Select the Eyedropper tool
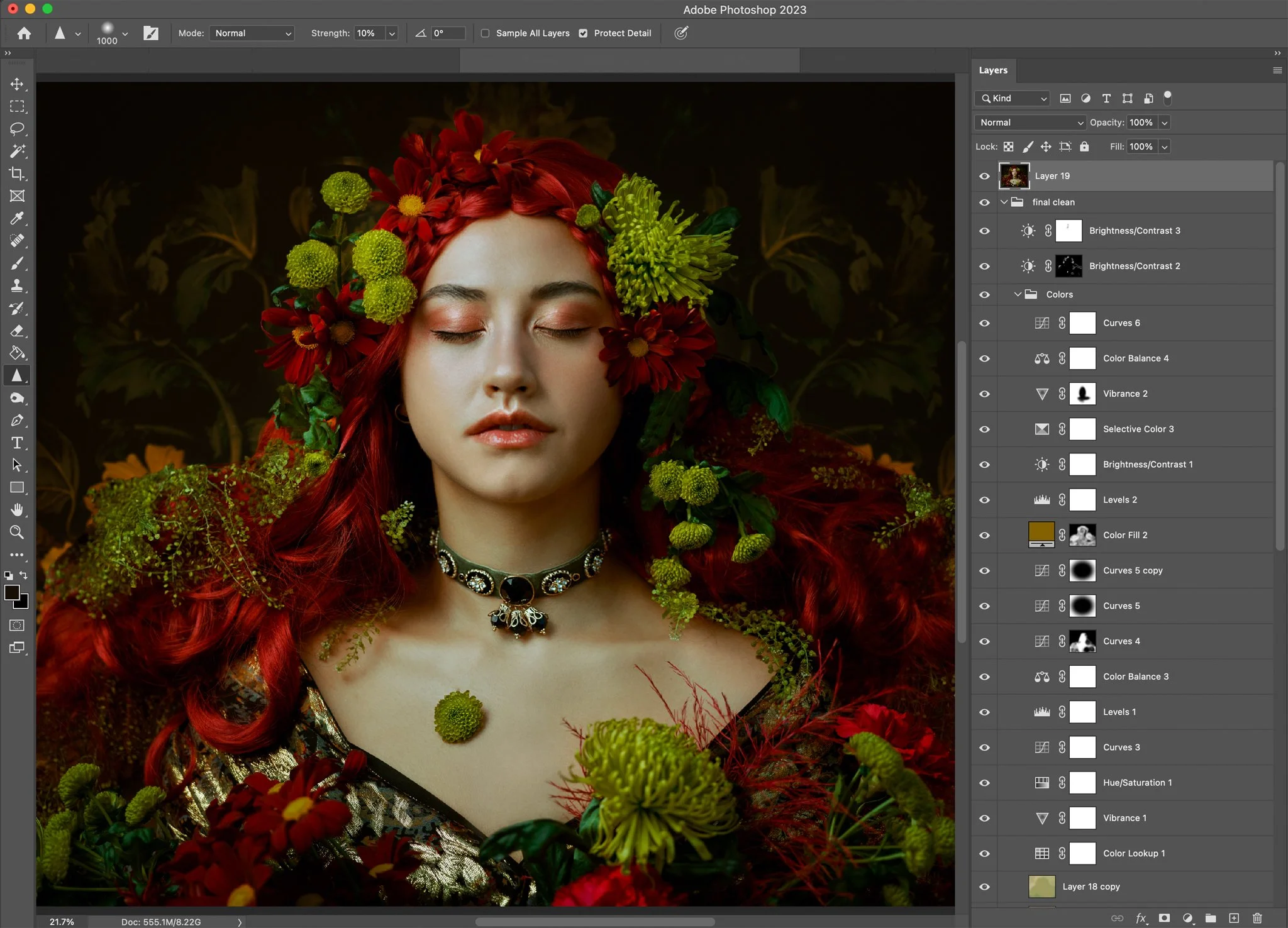Viewport: 1288px width, 928px height. point(17,218)
